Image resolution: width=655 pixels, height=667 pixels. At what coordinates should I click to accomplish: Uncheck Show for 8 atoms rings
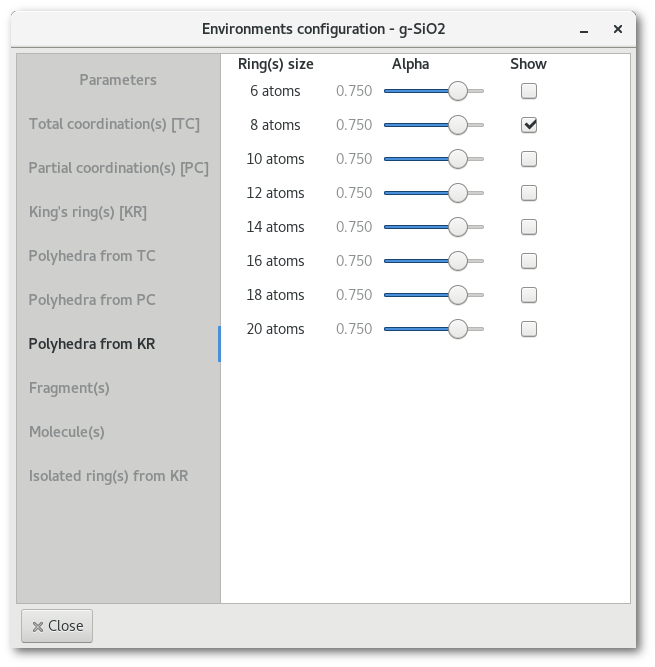tap(529, 125)
